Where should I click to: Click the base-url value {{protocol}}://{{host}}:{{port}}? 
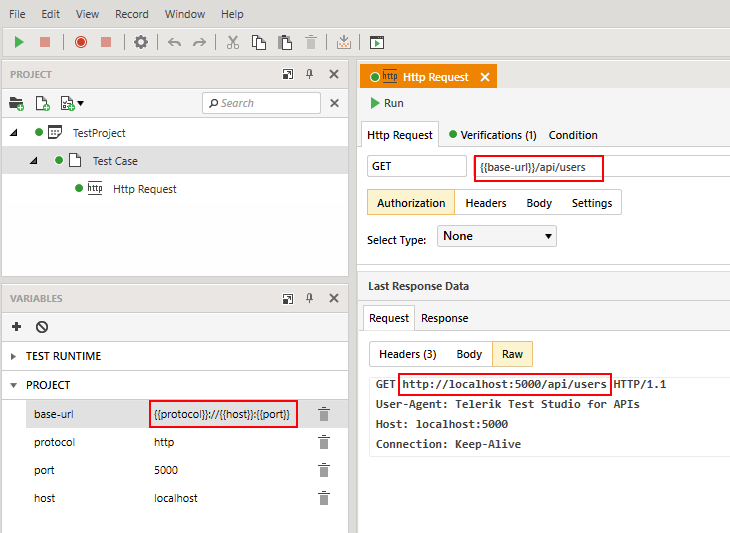tap(222, 414)
